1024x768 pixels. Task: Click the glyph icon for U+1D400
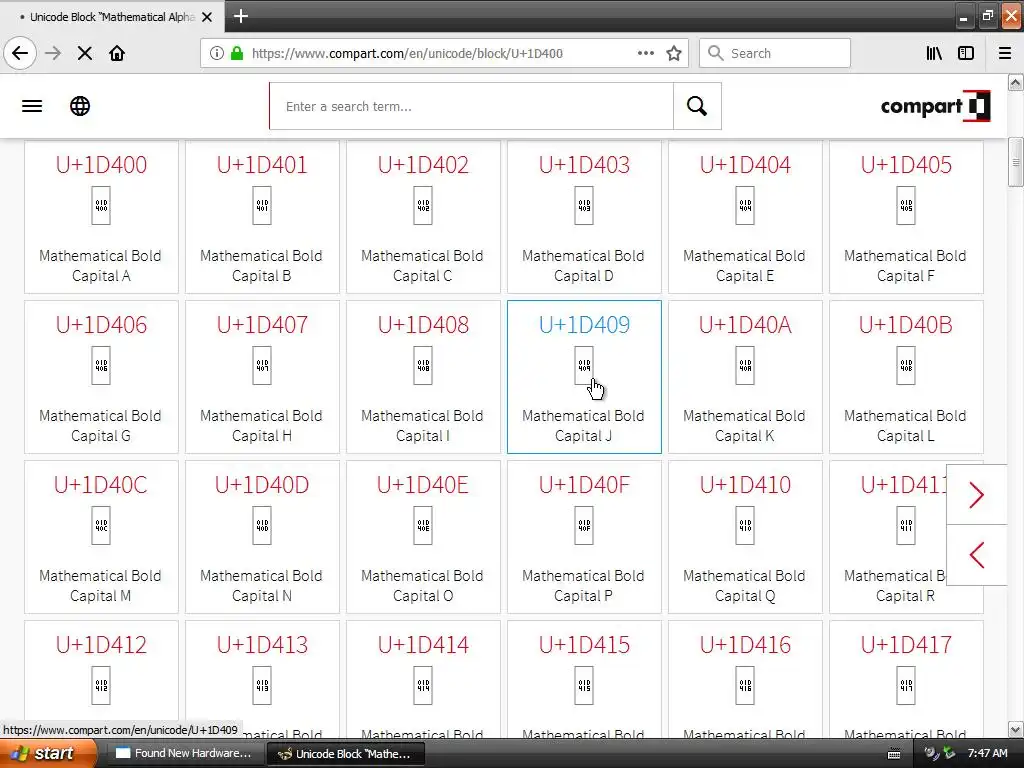[x=101, y=205]
